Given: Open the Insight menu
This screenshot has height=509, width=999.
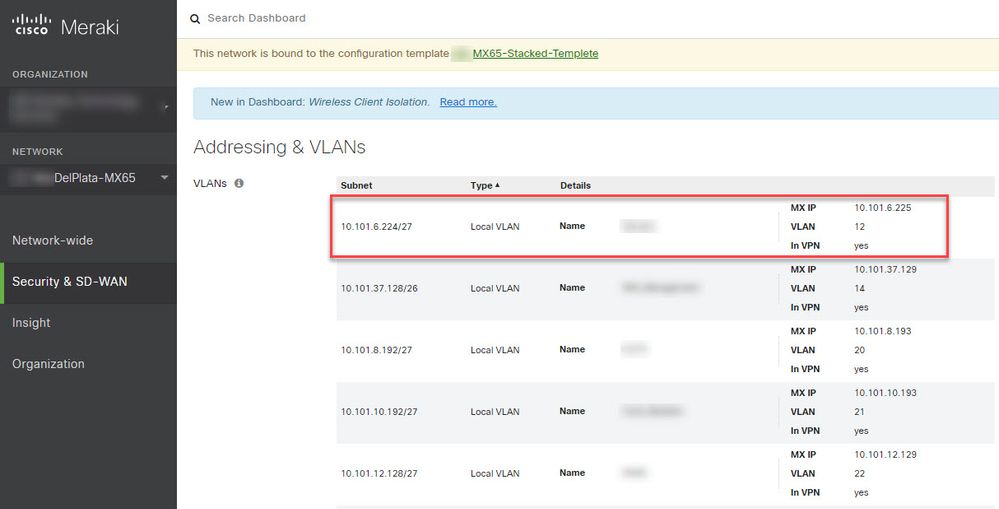Looking at the screenshot, I should coord(31,323).
